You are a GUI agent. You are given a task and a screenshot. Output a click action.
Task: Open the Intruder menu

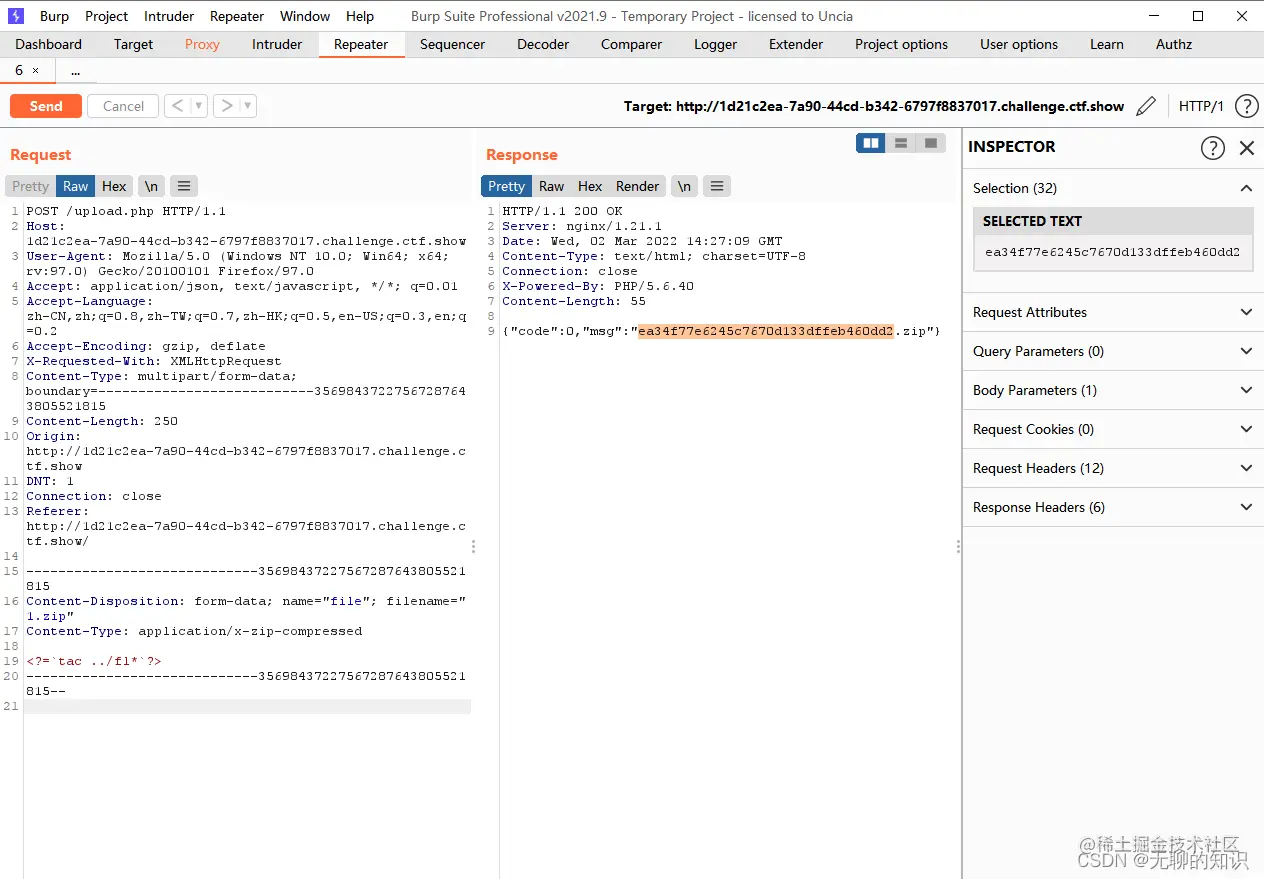tap(169, 16)
